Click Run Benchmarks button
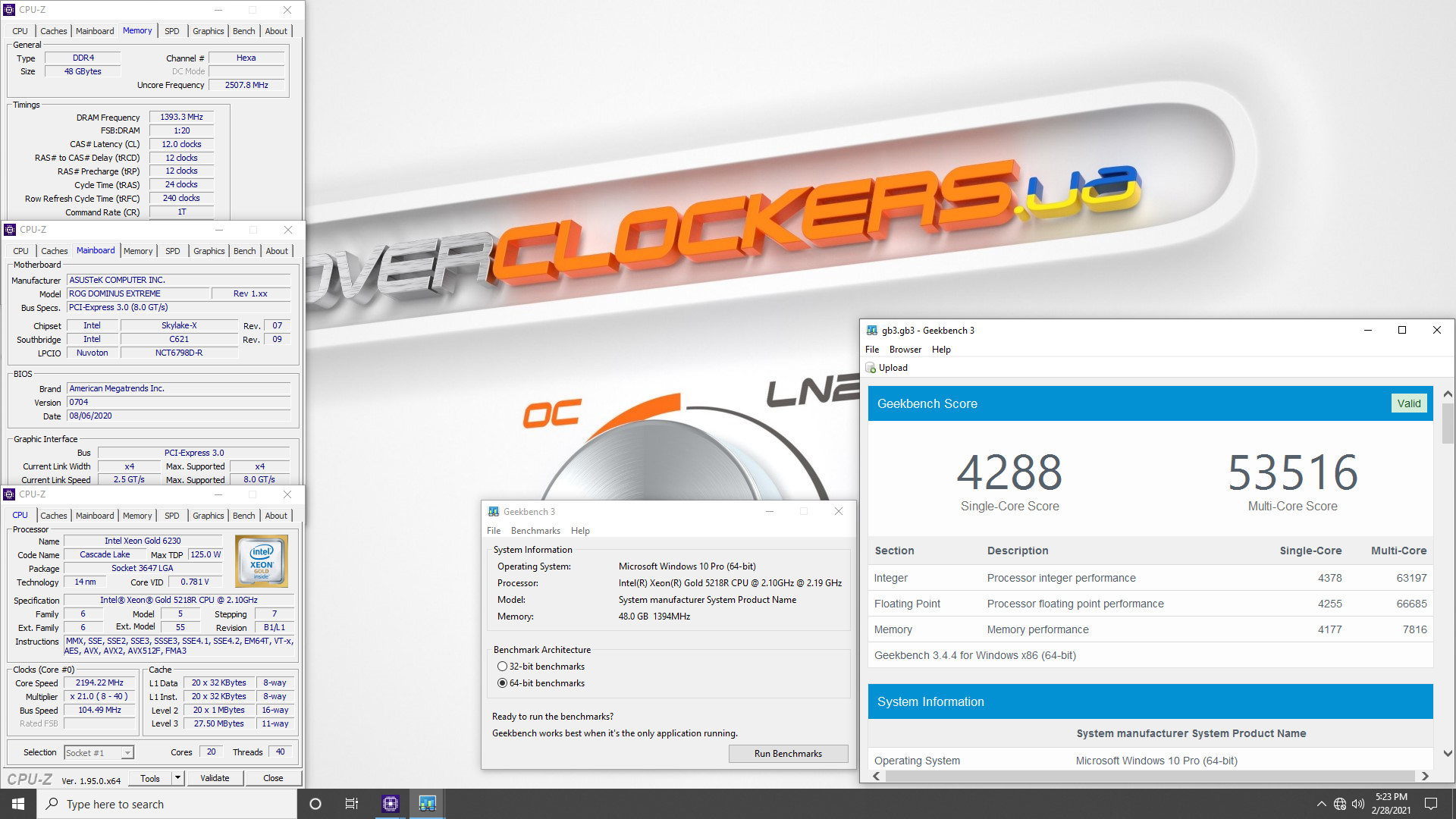The image size is (1456, 819). point(788,754)
